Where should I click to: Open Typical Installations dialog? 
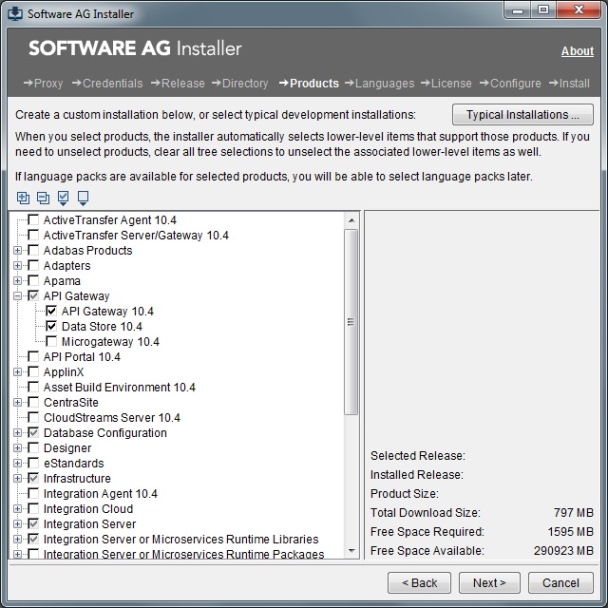(523, 115)
